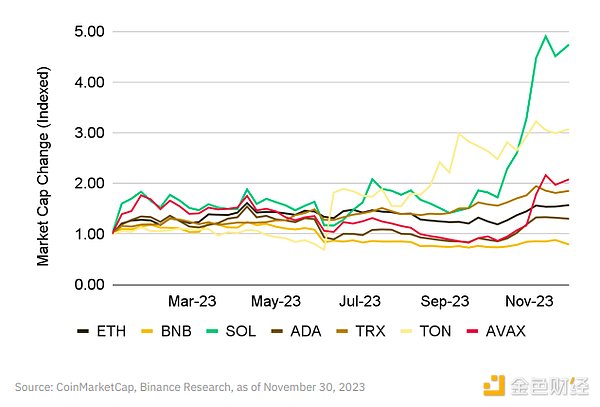Screen dimensions: 600x407
Task: Toggle the SOL series in the legend
Action: [x=246, y=329]
